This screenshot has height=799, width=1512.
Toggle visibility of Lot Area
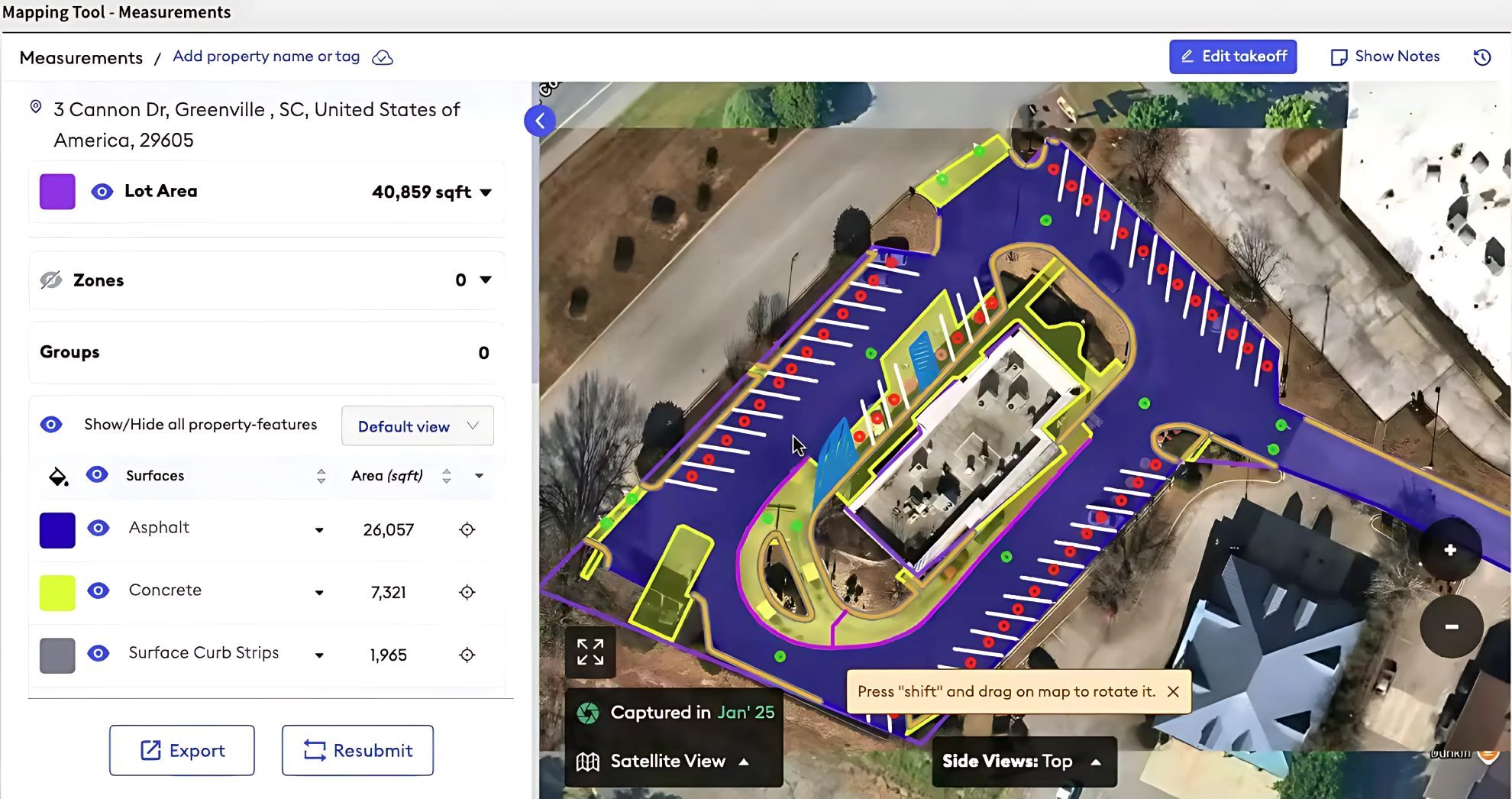(x=102, y=192)
